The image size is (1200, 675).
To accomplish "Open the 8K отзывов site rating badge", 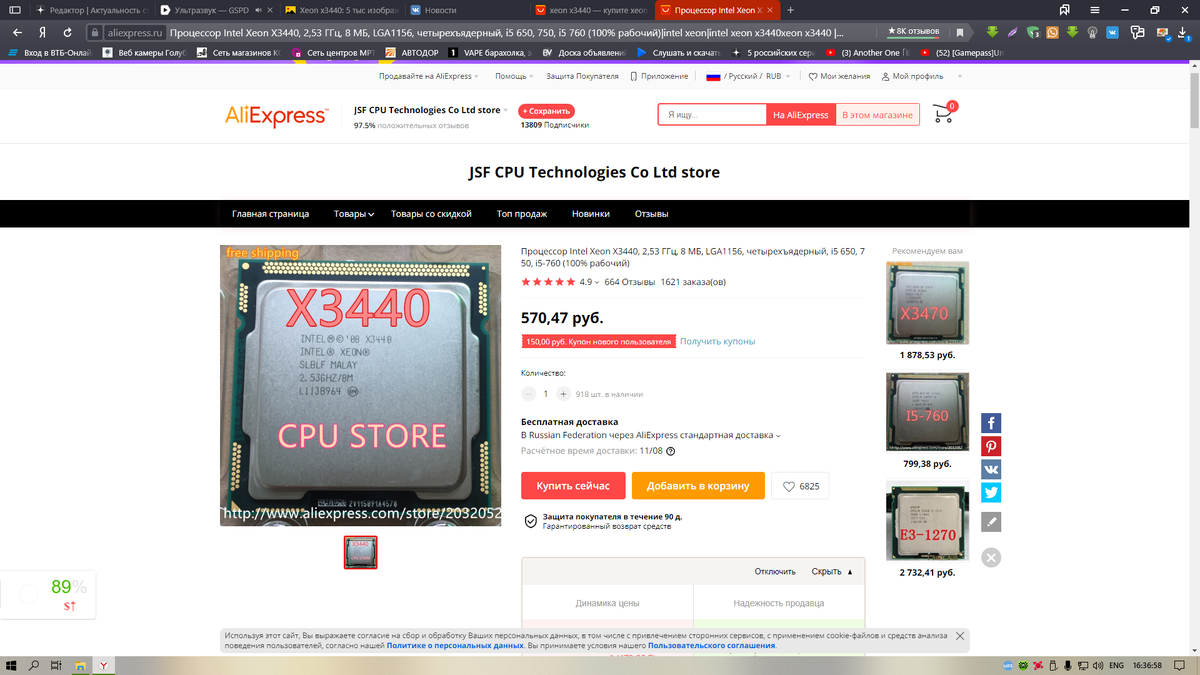I will [x=915, y=32].
